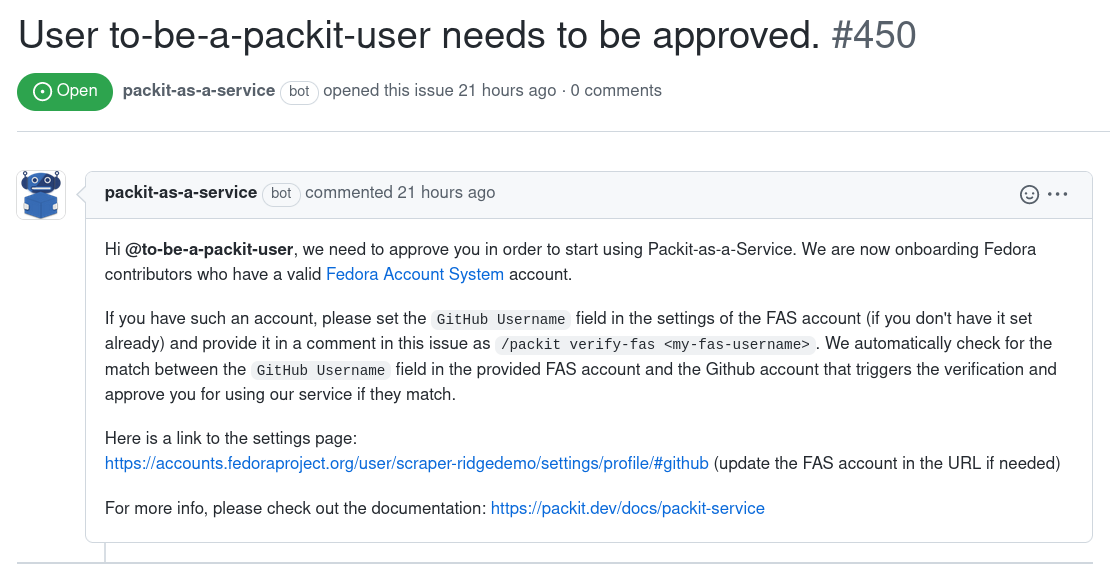The width and height of the screenshot is (1110, 578).
Task: Open the emoji reaction picker on the comment
Action: click(x=1029, y=194)
